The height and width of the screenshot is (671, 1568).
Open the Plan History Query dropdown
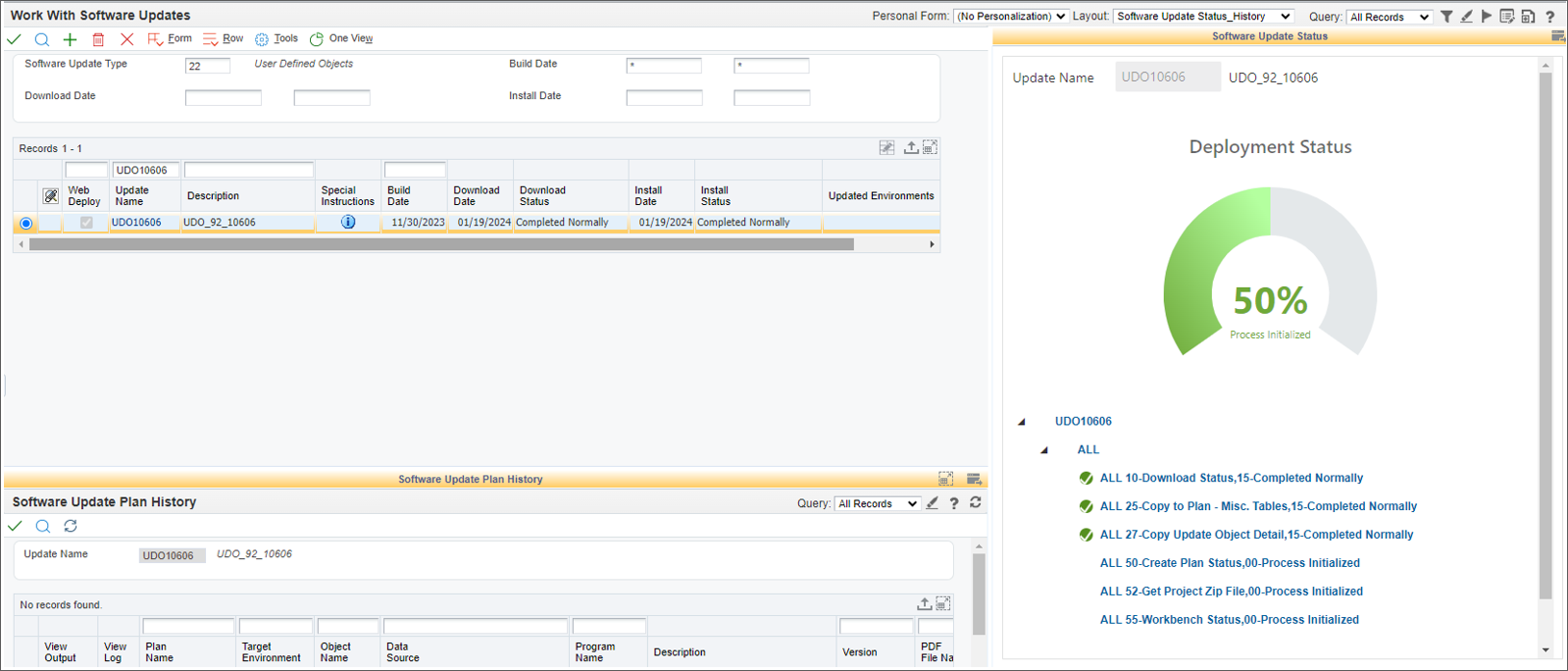click(x=877, y=504)
